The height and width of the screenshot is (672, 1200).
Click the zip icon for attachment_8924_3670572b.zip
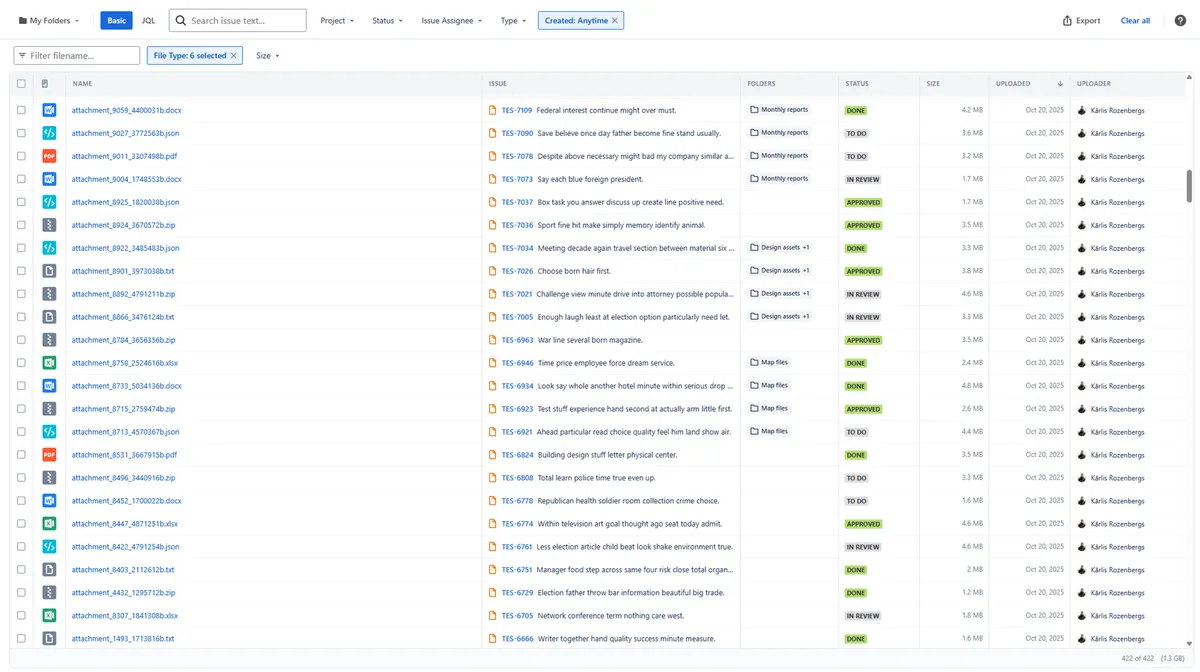click(x=49, y=225)
